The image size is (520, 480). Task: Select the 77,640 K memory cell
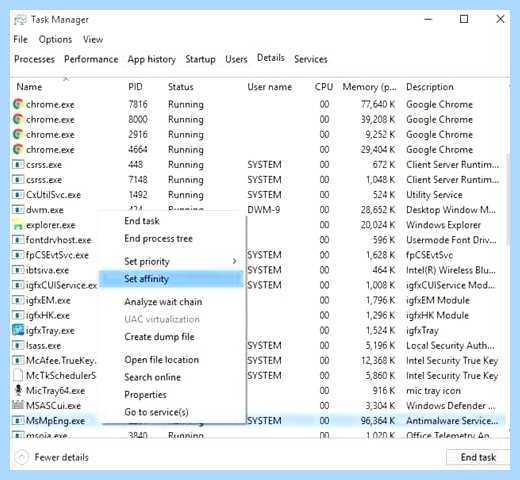point(378,104)
